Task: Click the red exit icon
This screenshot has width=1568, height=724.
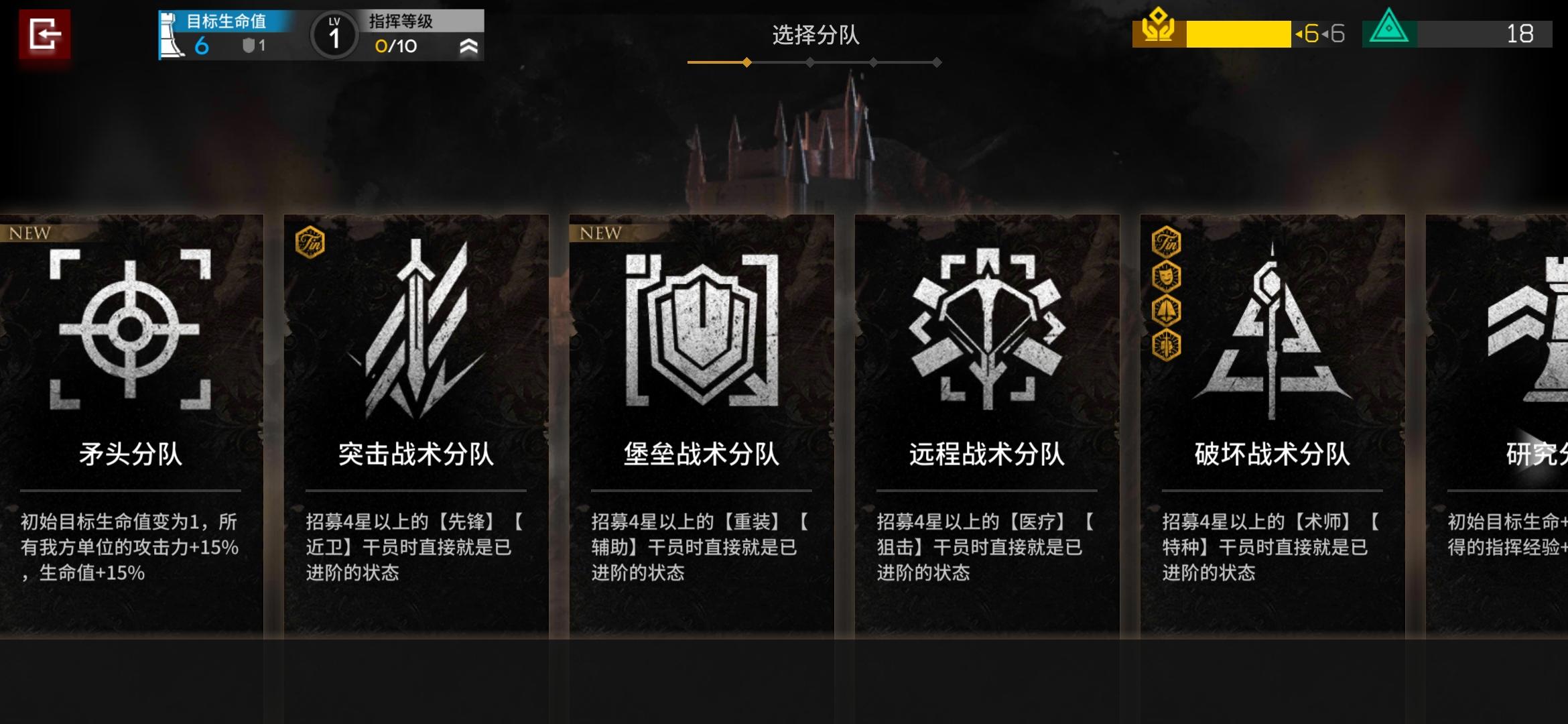Action: point(44,35)
